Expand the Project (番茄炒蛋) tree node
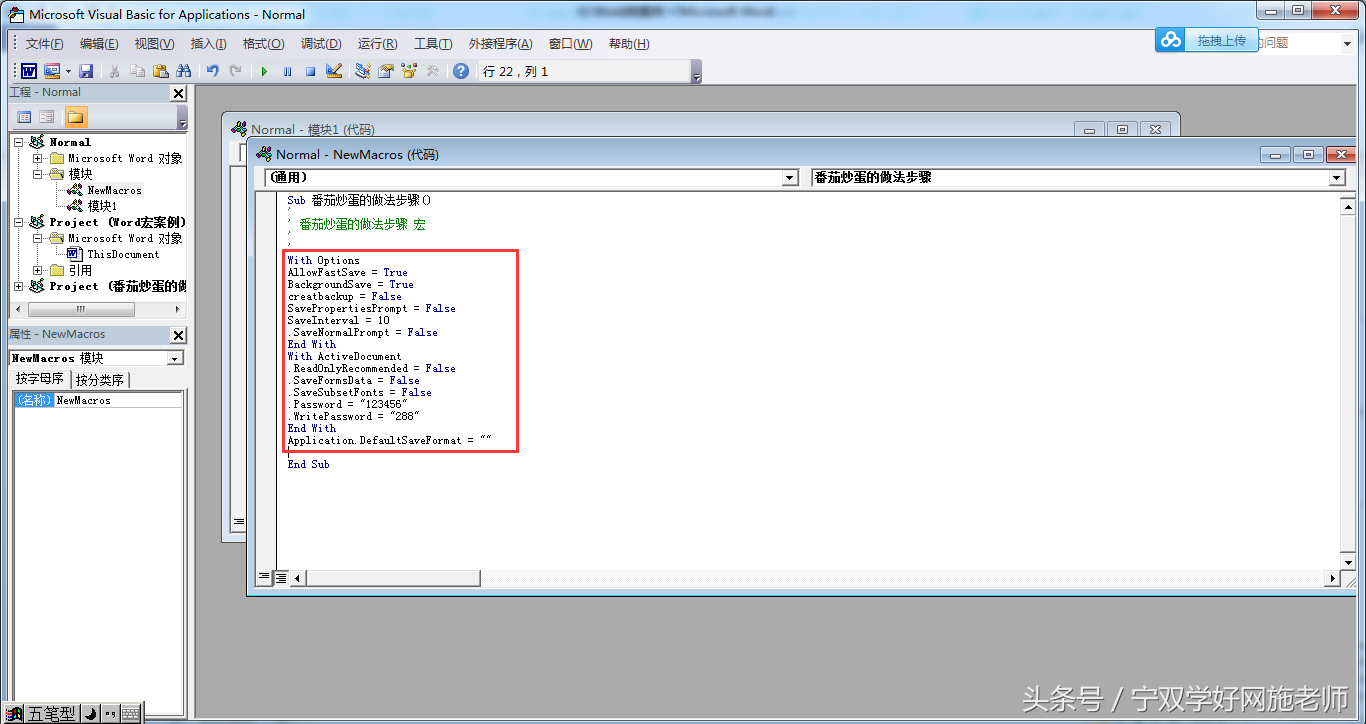The width and height of the screenshot is (1366, 724). point(19,286)
